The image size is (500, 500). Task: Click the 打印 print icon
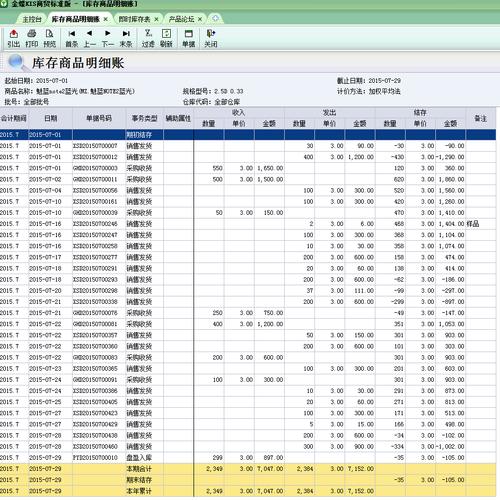click(x=32, y=38)
